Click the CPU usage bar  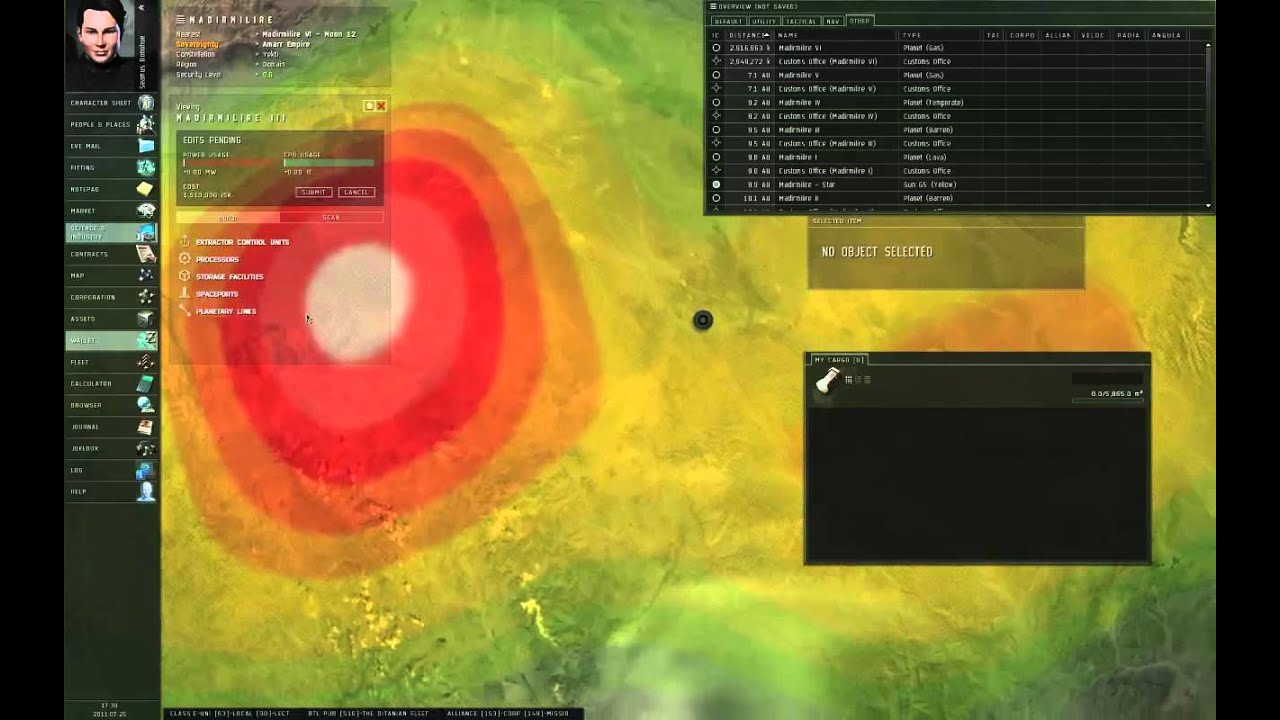(329, 162)
